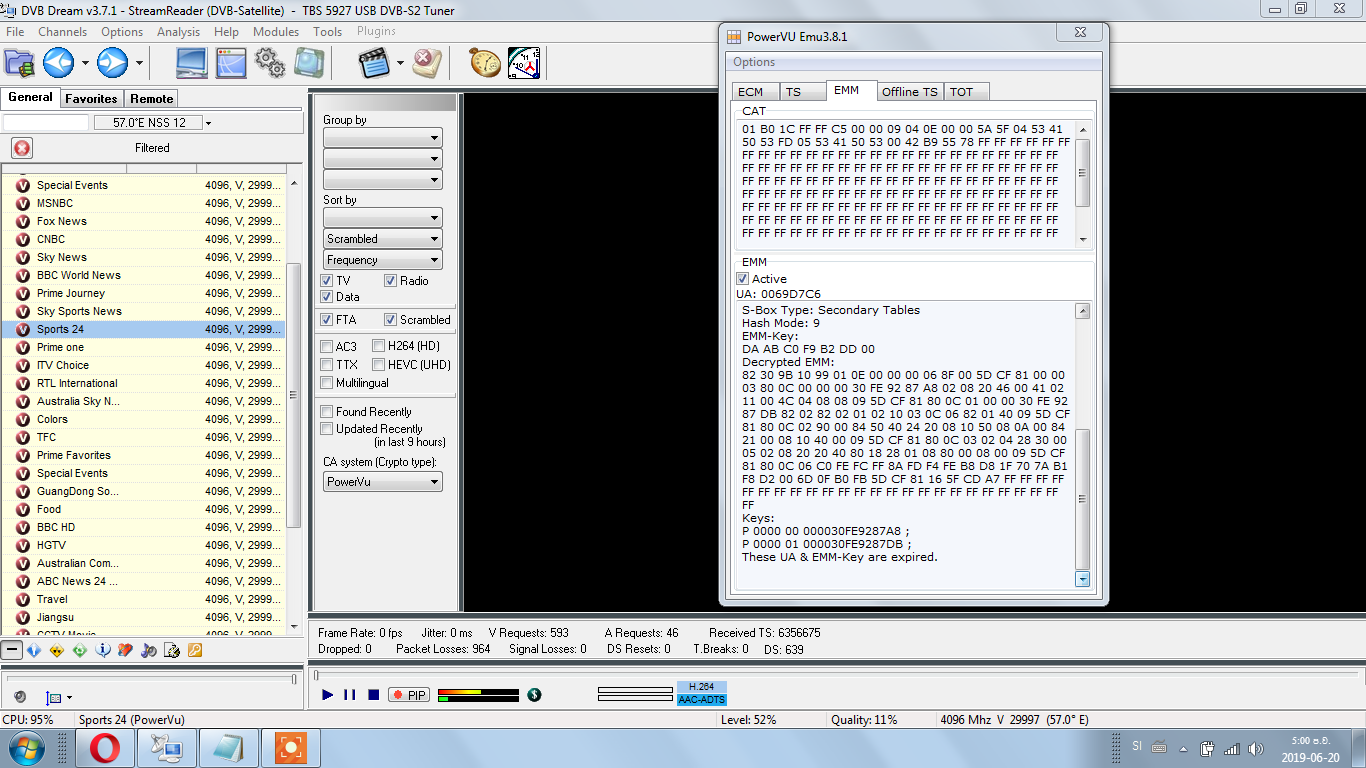Select the Sky Sports News channel
This screenshot has width=1366, height=768.
point(143,311)
